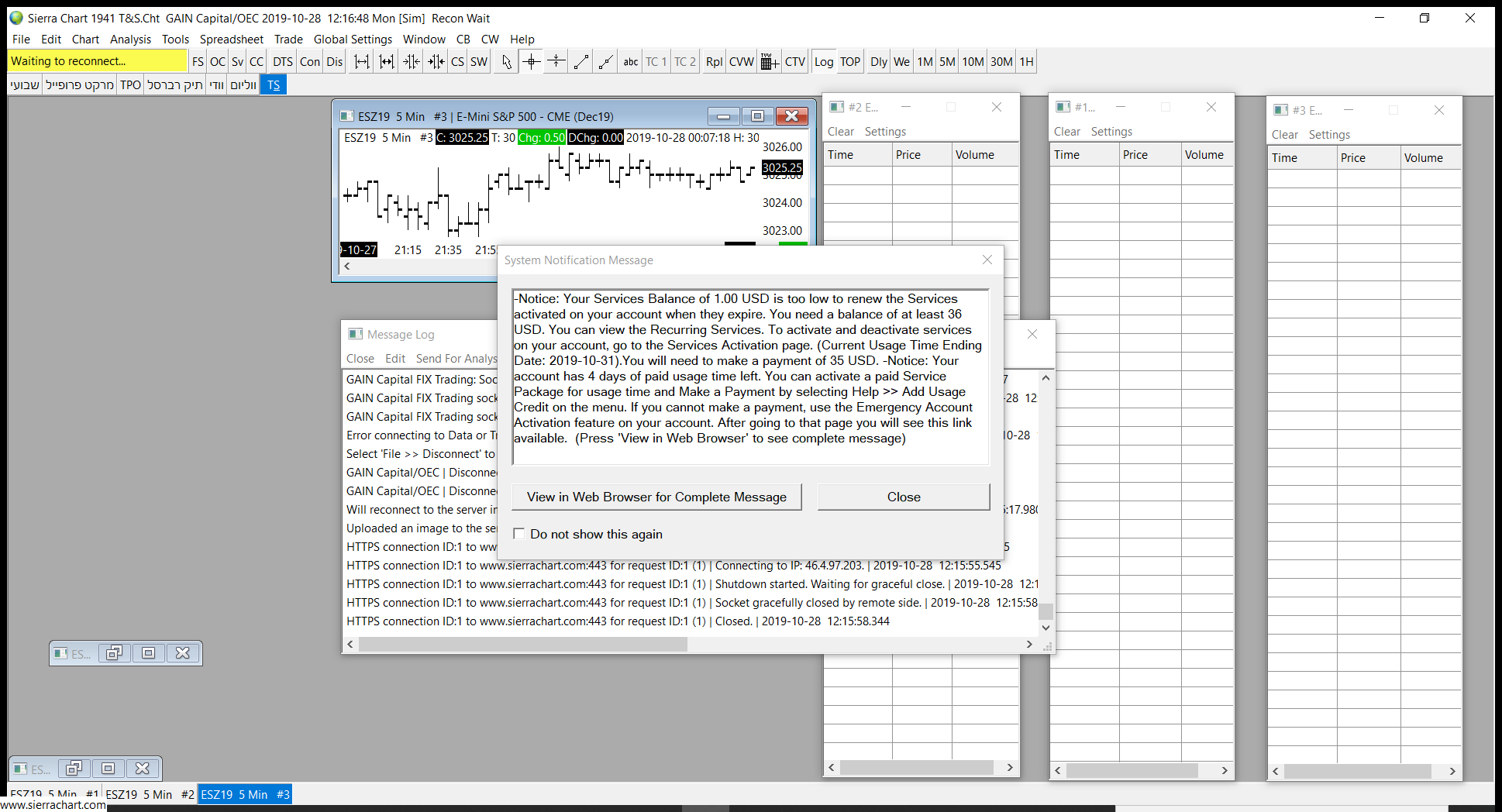
Task: Select the pointer tool in the toolbar
Action: 507,62
